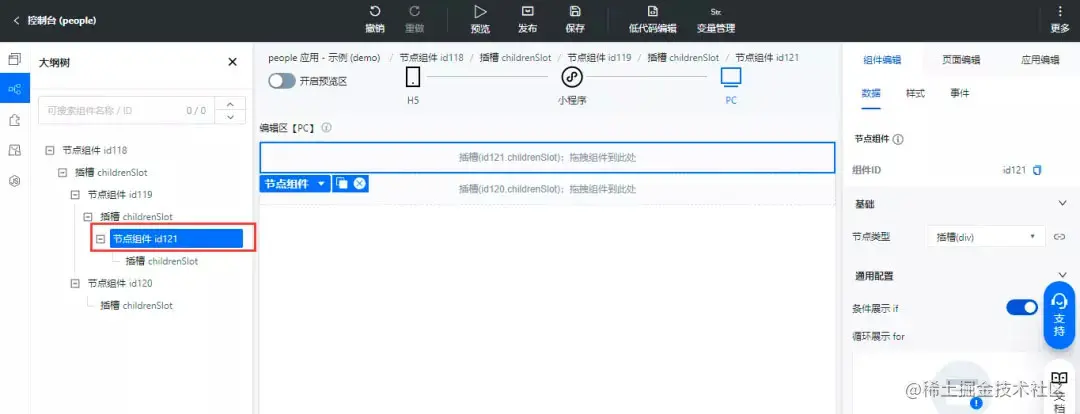Click the 发布 publish icon
Screen dimensions: 1080x414
coord(528,12)
